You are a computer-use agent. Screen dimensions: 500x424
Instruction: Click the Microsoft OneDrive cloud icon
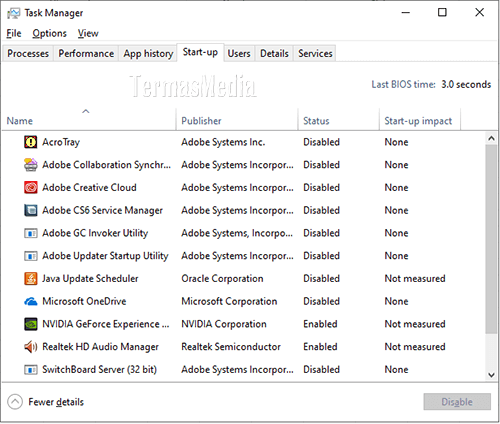pos(31,301)
